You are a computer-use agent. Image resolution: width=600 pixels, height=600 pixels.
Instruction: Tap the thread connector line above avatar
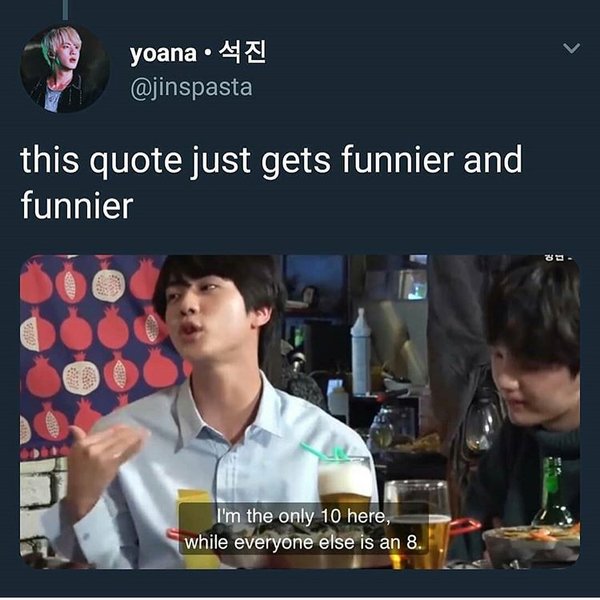(65, 10)
